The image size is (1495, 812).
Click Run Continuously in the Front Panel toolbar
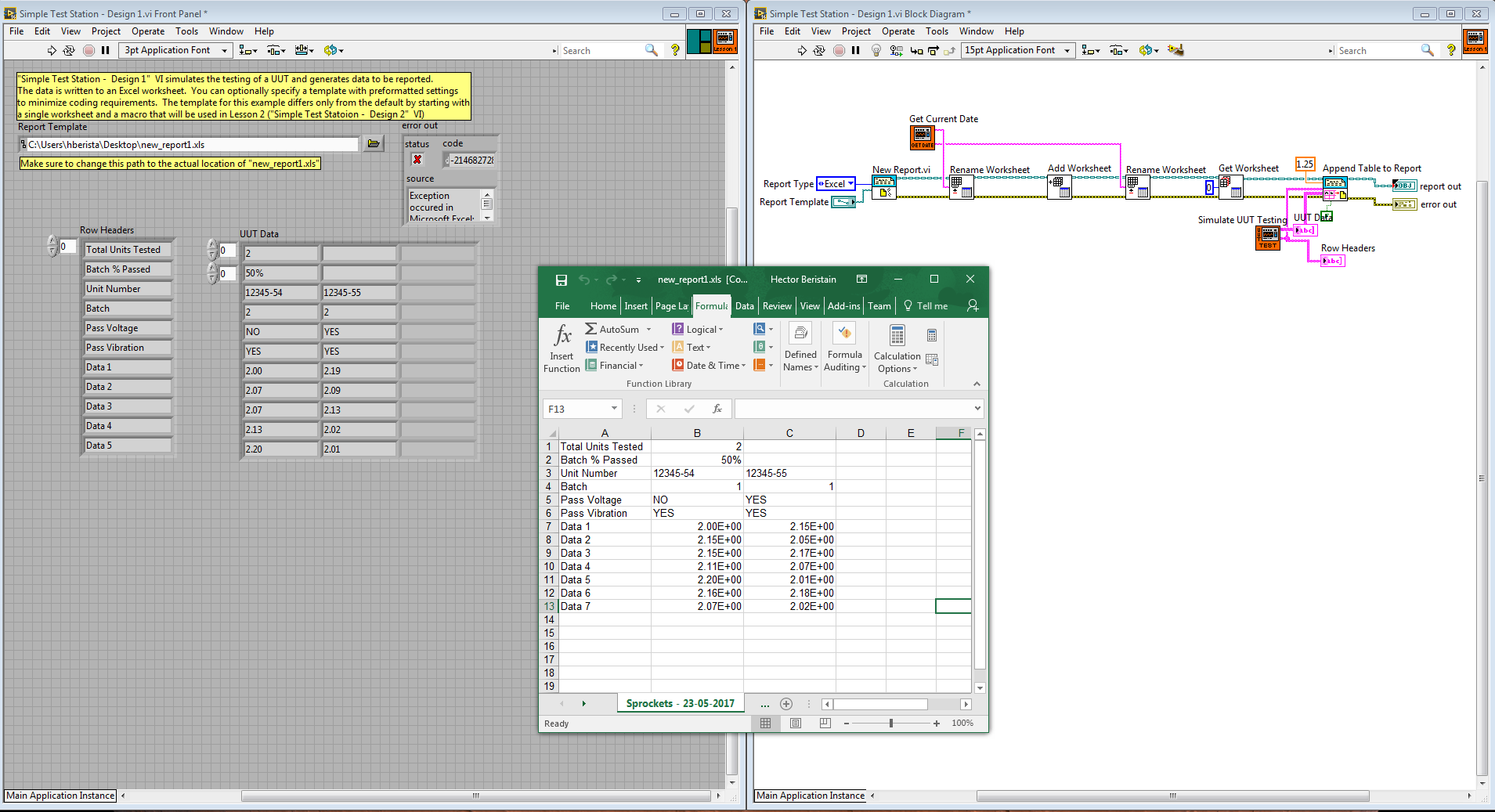point(69,50)
